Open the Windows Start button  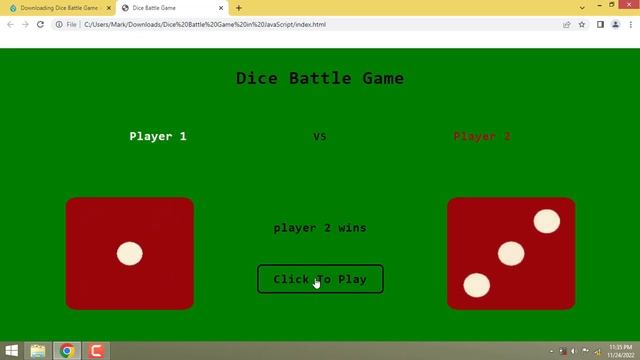pos(12,351)
